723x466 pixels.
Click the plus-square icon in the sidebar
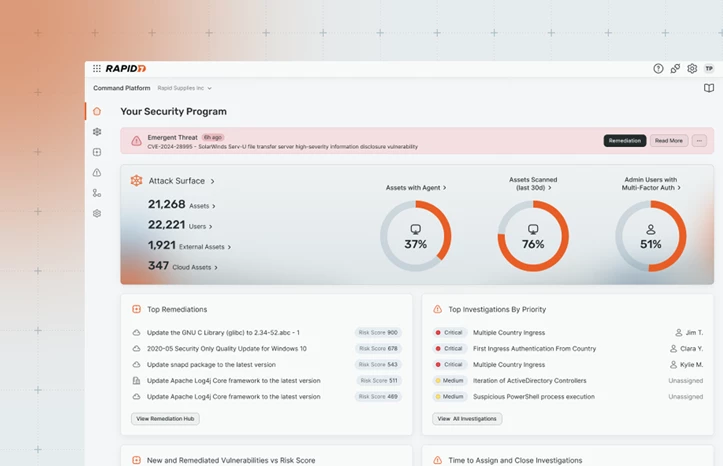[x=97, y=152]
